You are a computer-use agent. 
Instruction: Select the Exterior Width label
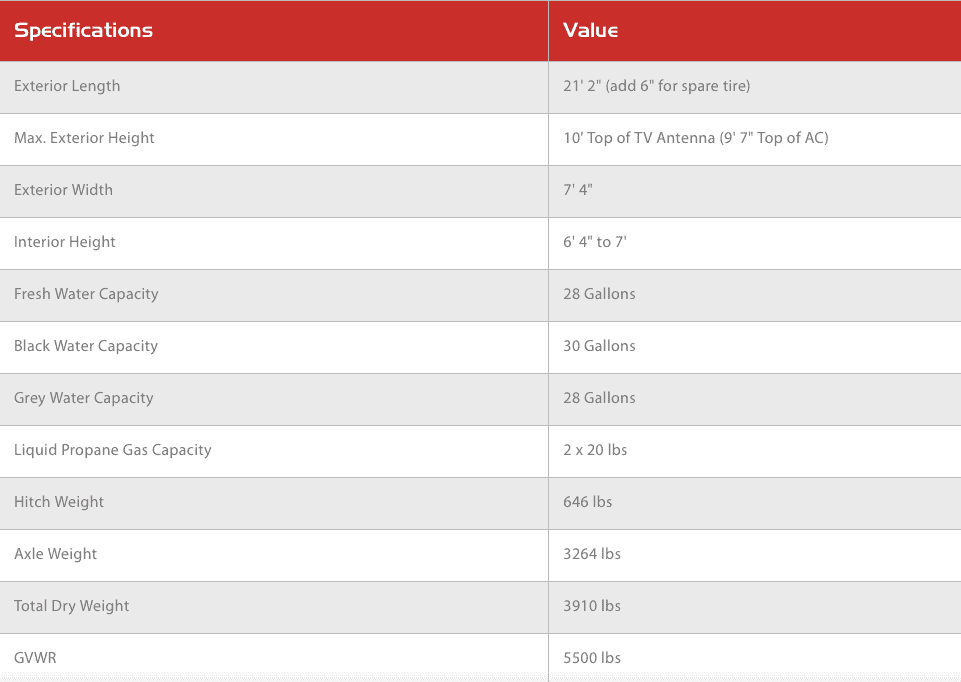pyautogui.click(x=63, y=190)
